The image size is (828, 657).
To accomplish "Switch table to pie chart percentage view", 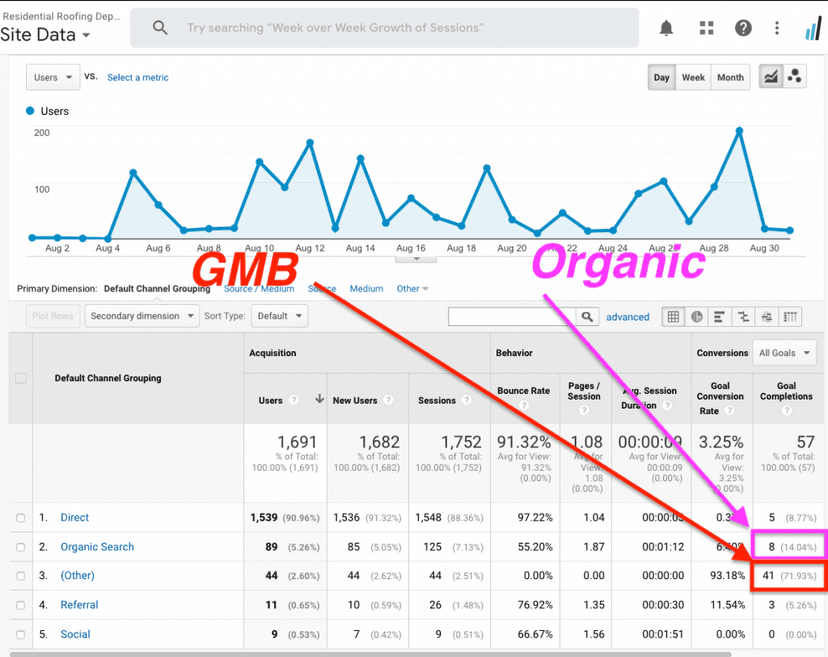I will pos(697,317).
